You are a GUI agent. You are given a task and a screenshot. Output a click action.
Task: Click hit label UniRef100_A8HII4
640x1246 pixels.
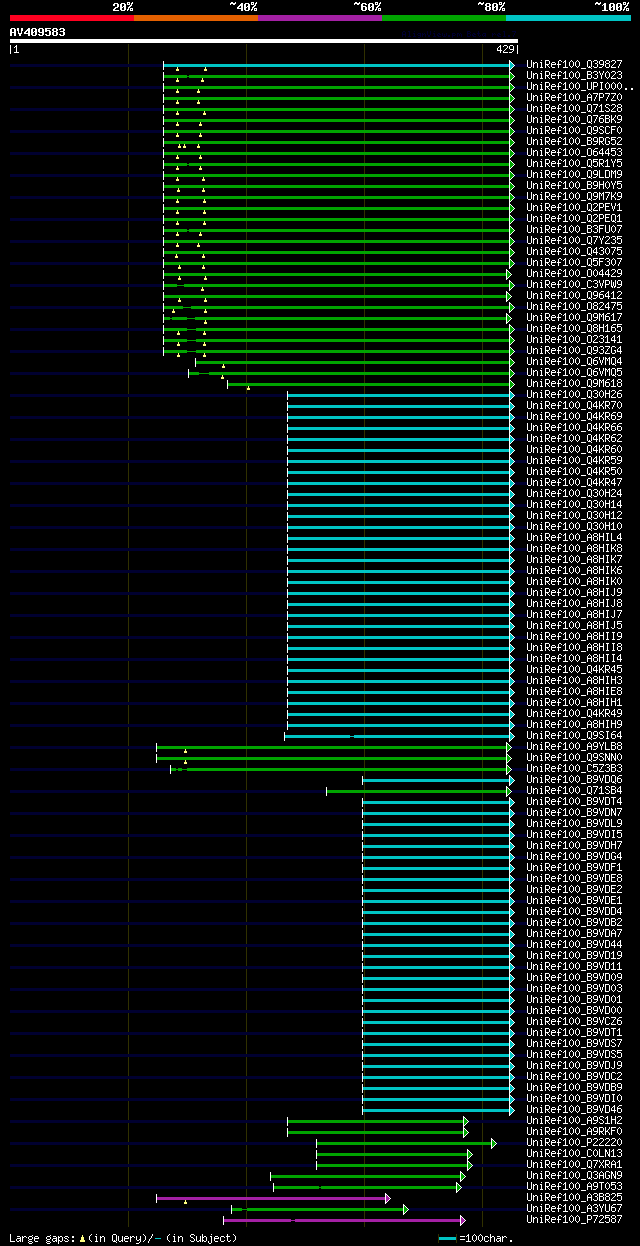coord(574,659)
